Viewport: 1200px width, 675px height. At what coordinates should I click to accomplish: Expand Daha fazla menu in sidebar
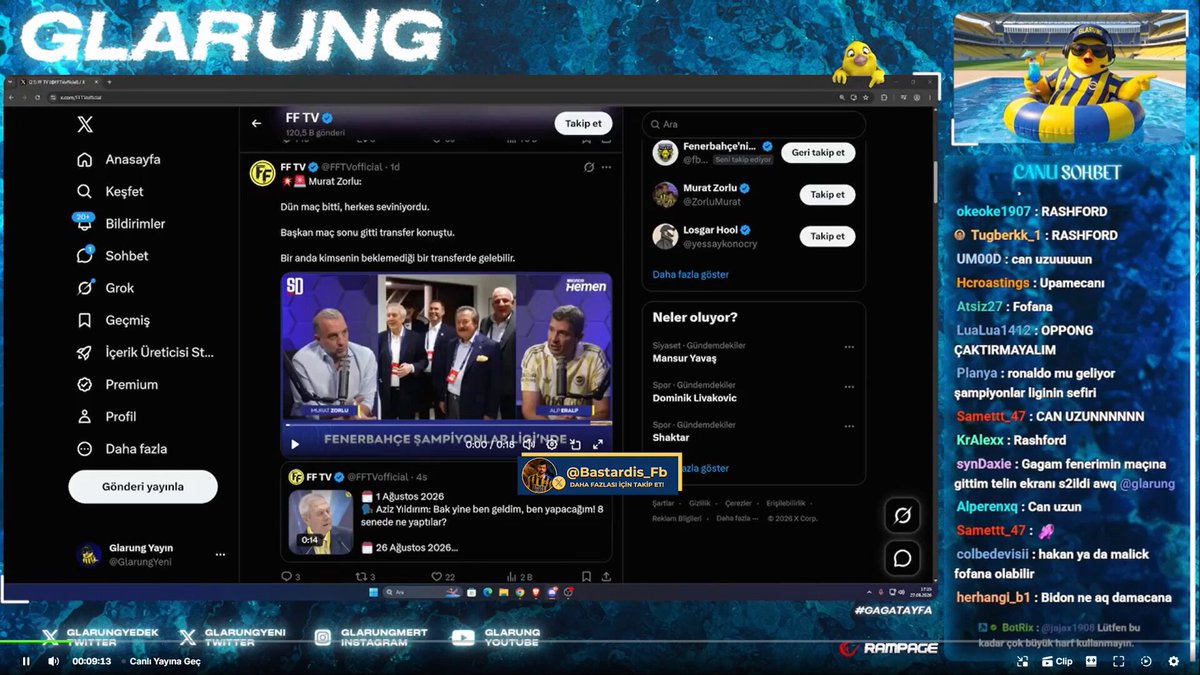pos(122,449)
